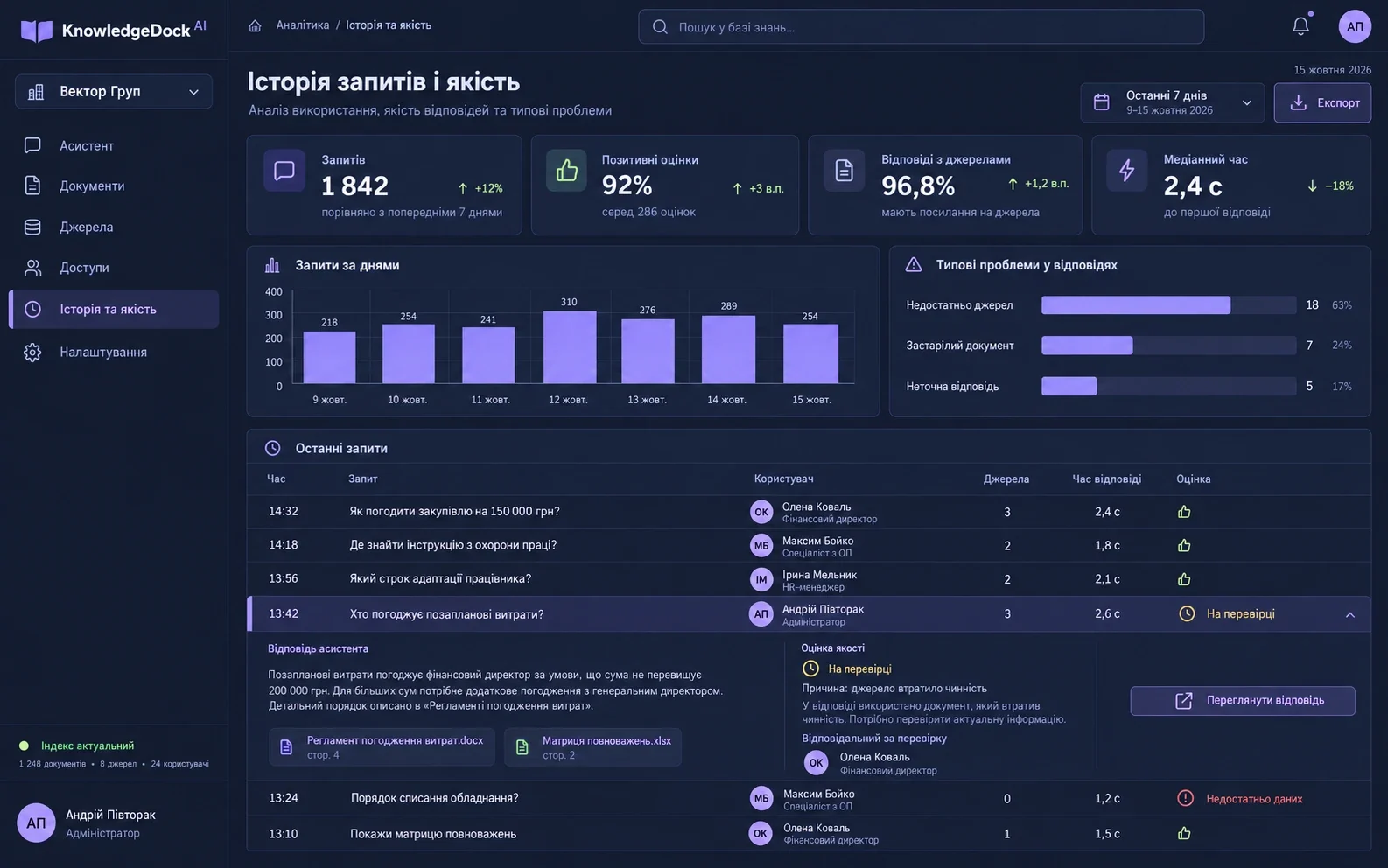
Task: Go to Документи in the sidebar
Action: point(114,185)
